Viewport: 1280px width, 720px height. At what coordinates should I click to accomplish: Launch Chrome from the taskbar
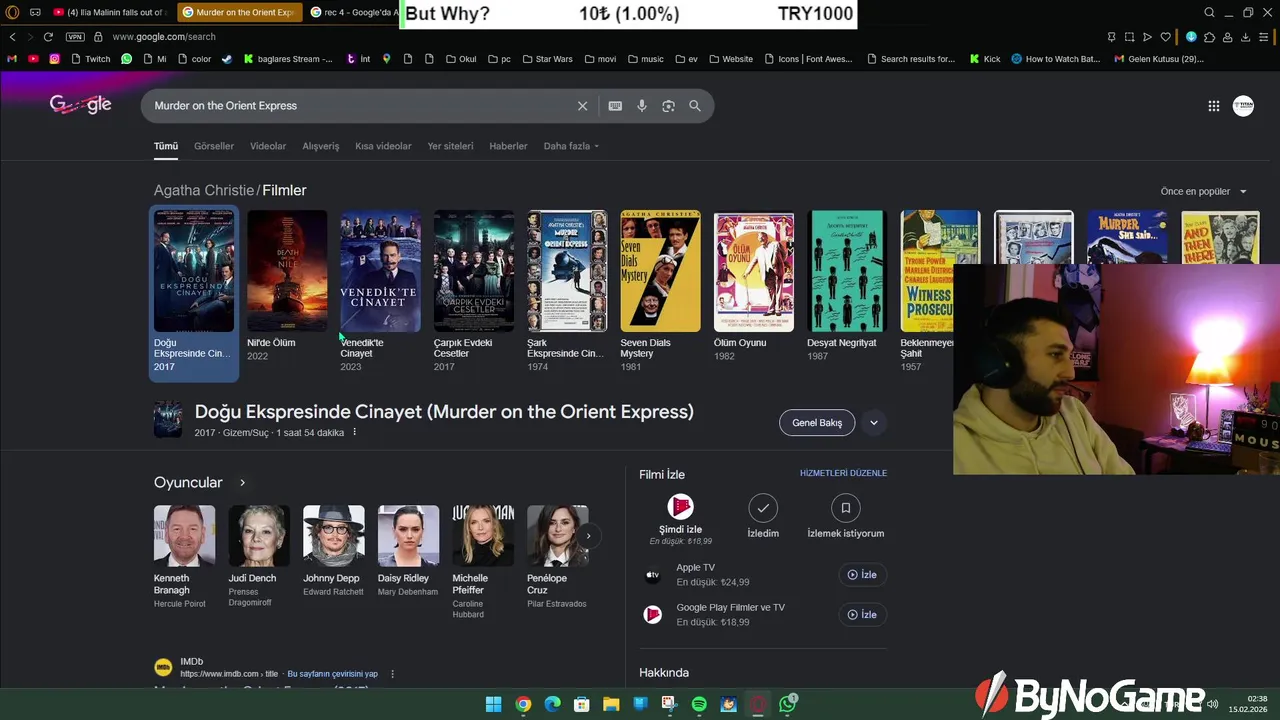(x=523, y=704)
